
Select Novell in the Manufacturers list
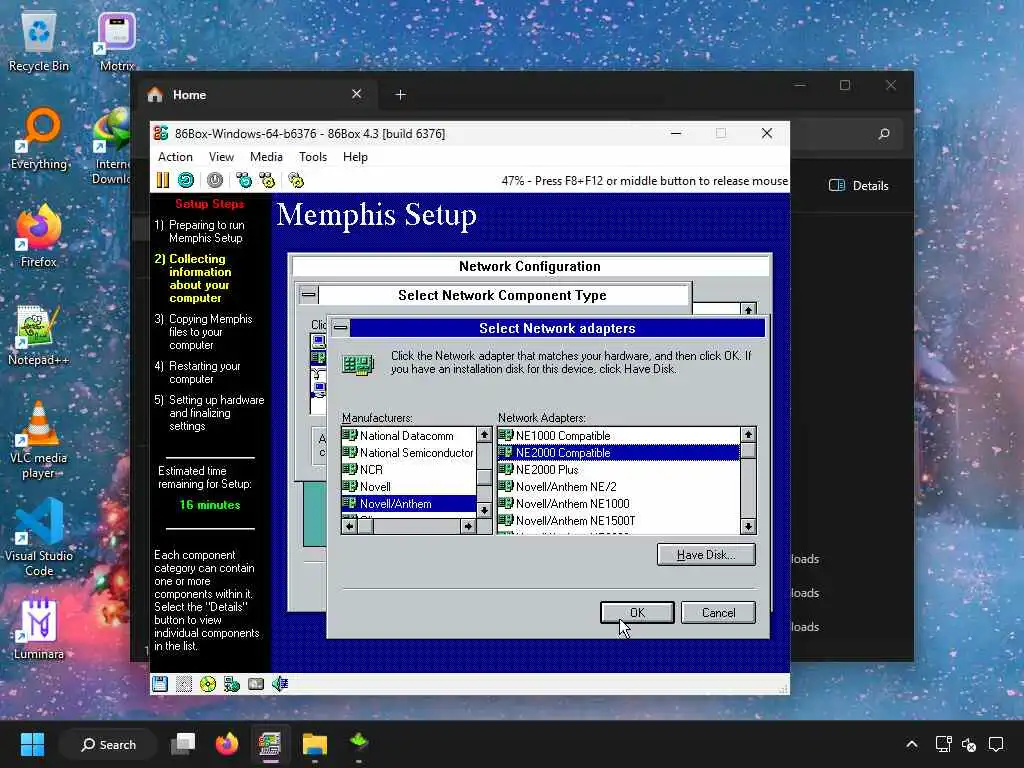(x=409, y=487)
